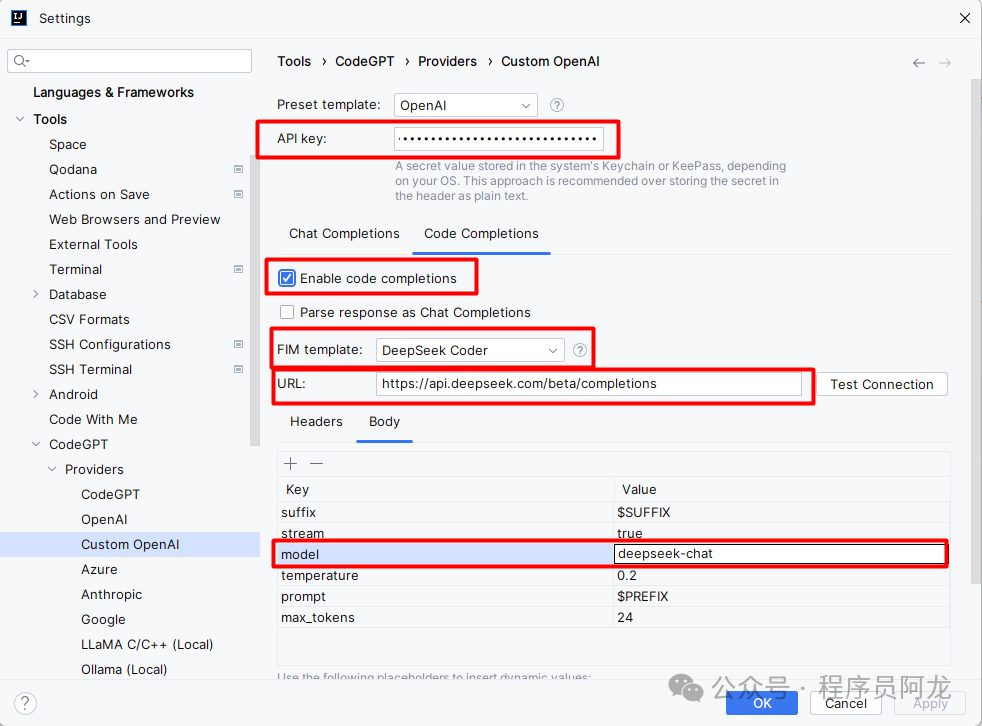This screenshot has height=726, width=982.
Task: Select the Azure provider
Action: tap(99, 569)
